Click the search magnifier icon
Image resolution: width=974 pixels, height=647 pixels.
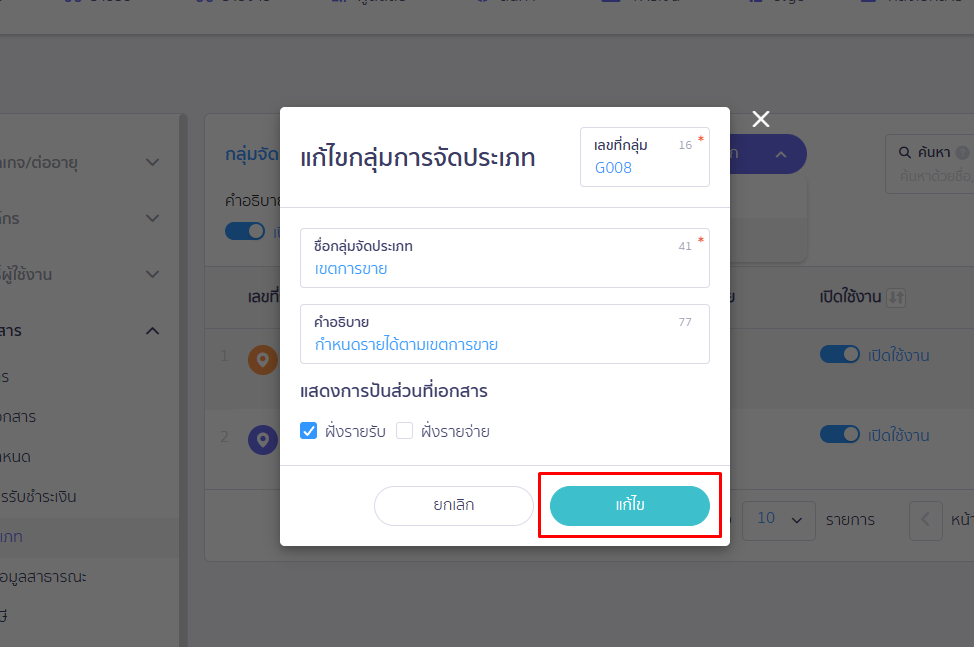click(x=904, y=153)
